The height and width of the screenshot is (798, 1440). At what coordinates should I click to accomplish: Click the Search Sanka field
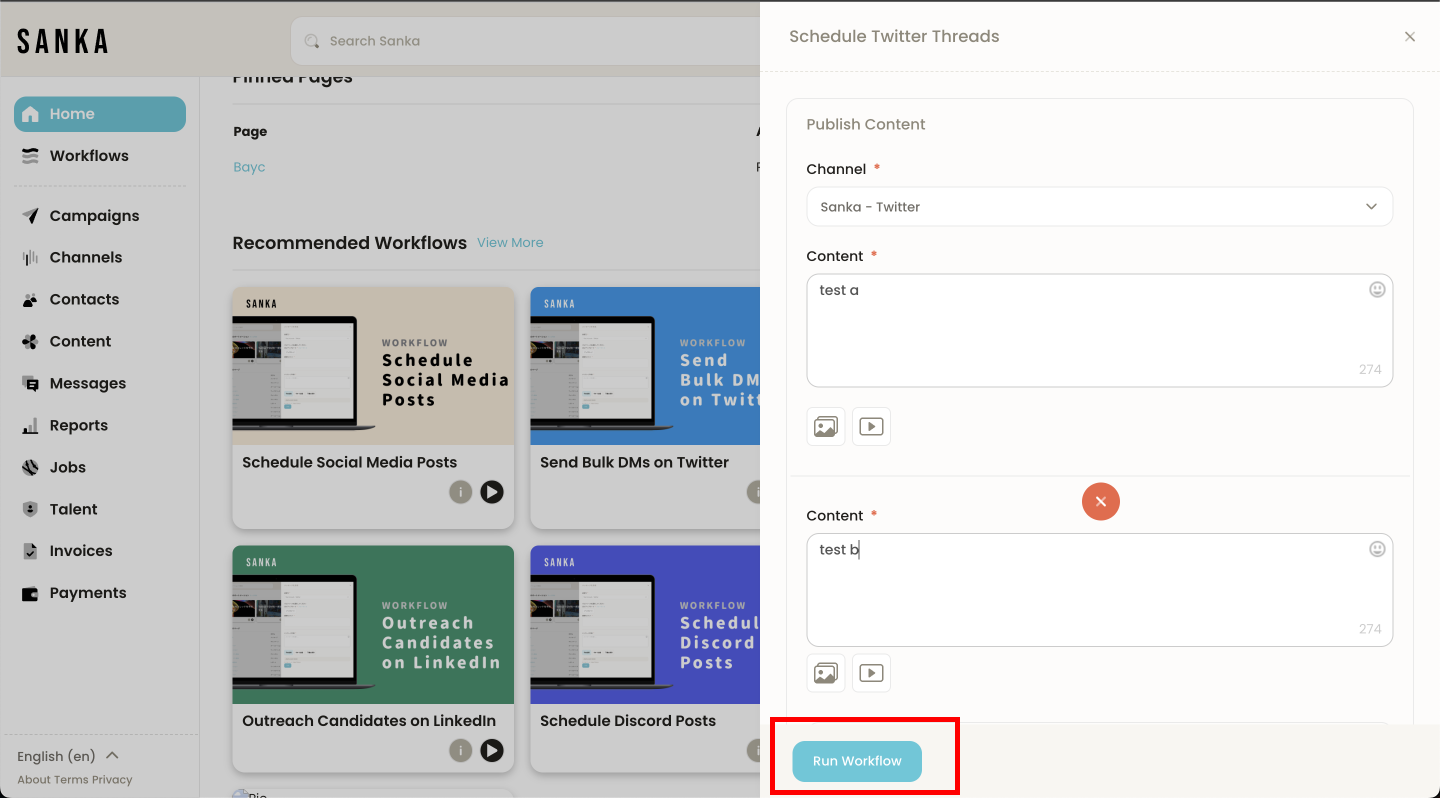pyautogui.click(x=530, y=41)
